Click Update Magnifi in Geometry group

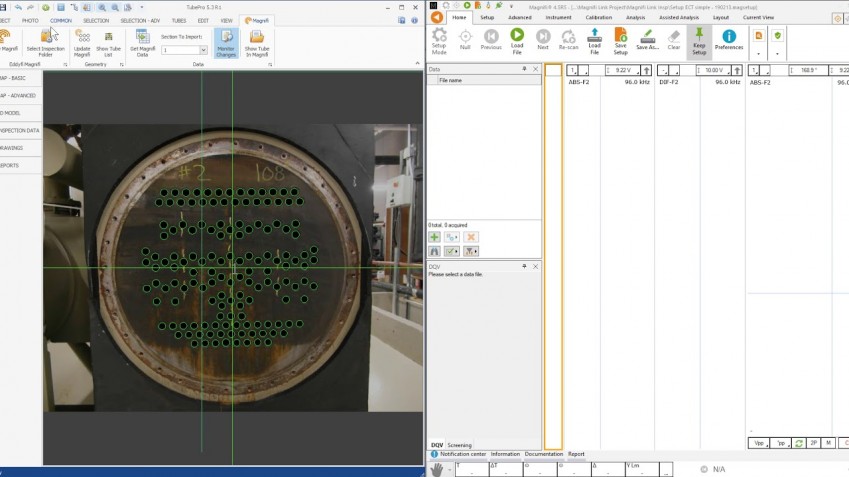tap(82, 36)
